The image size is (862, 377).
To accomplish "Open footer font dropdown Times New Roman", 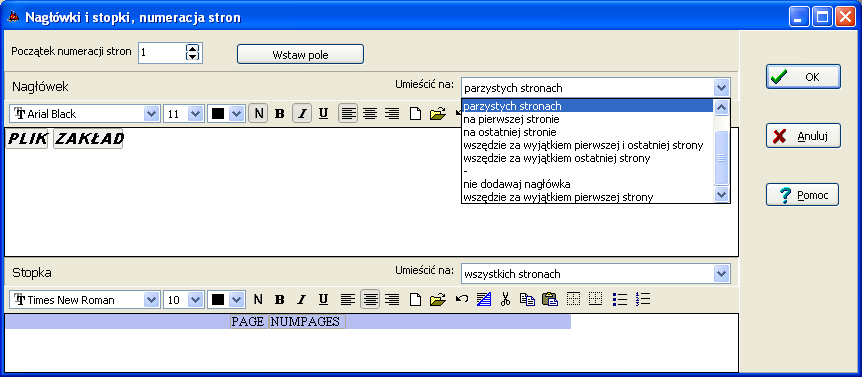I will point(151,300).
